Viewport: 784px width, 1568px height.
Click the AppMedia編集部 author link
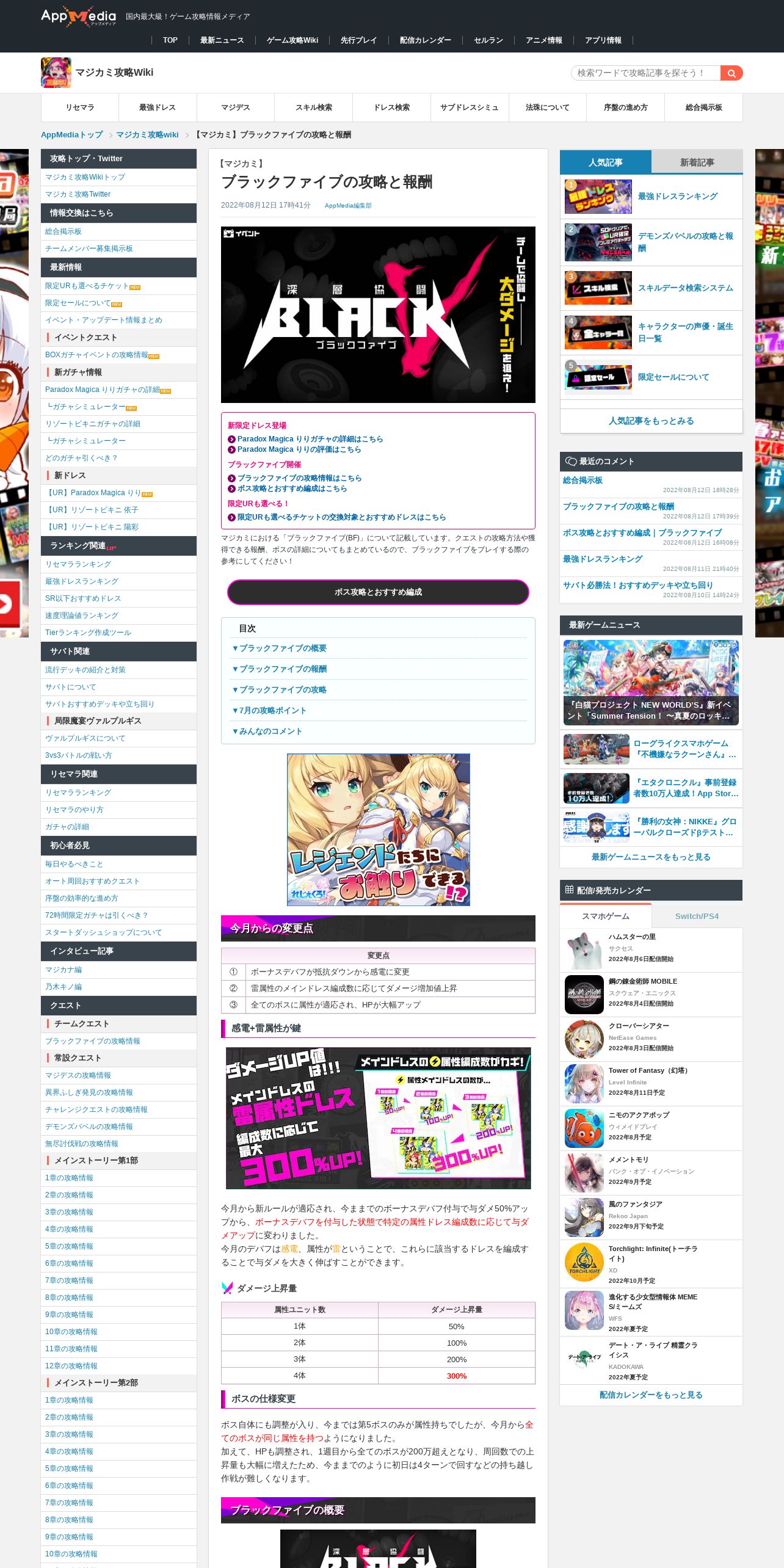click(x=348, y=206)
